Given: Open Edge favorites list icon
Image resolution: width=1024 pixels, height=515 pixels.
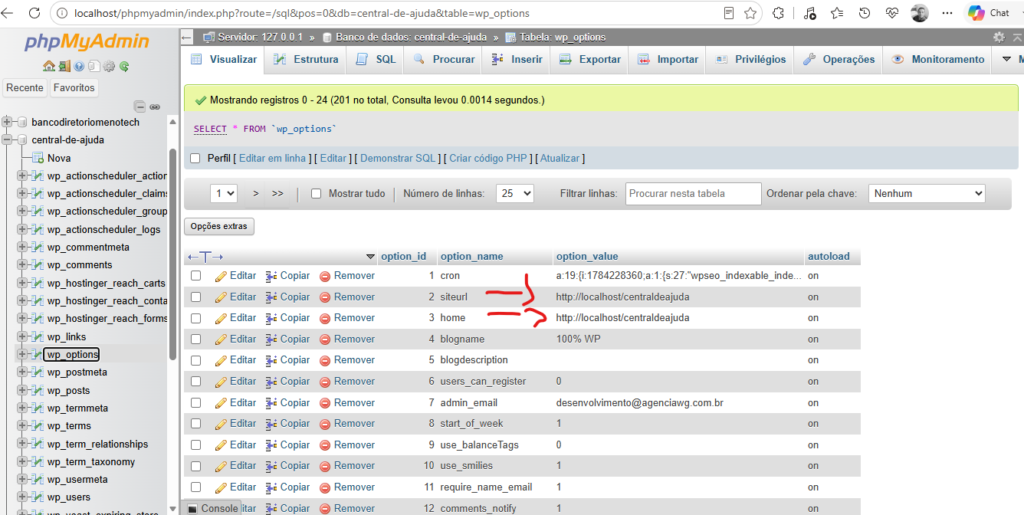Looking at the screenshot, I should coord(837,13).
